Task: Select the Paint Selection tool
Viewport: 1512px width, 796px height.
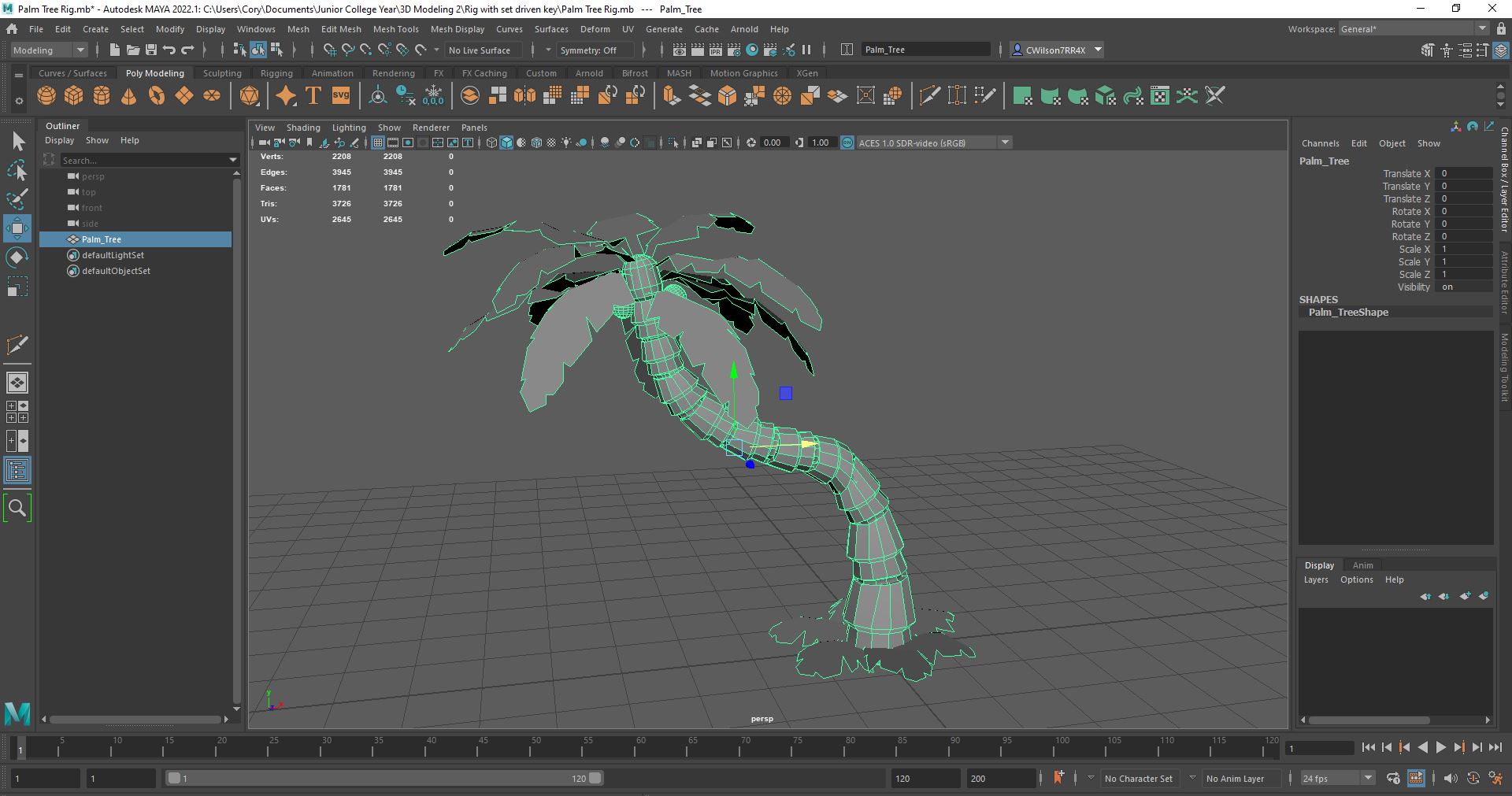Action: 17,198
